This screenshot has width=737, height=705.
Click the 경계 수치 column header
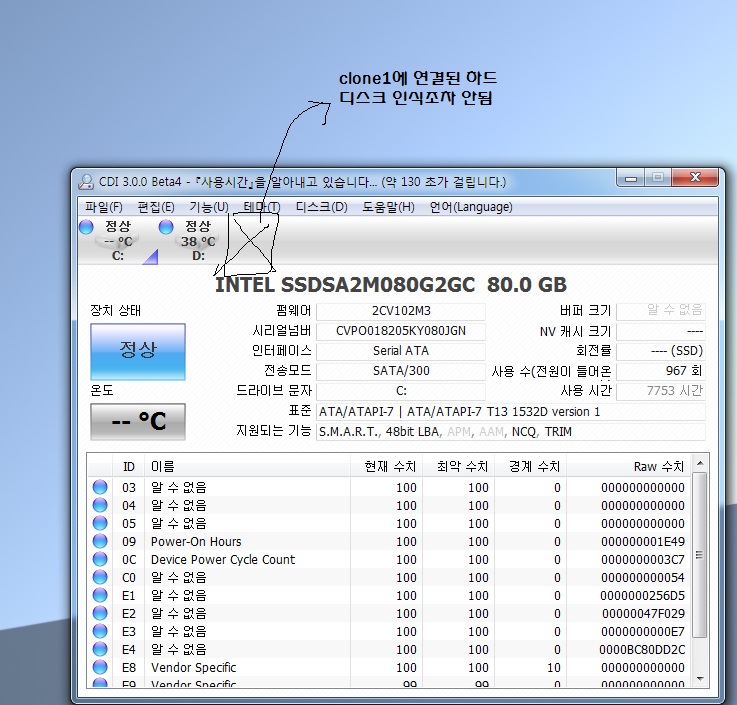point(531,467)
